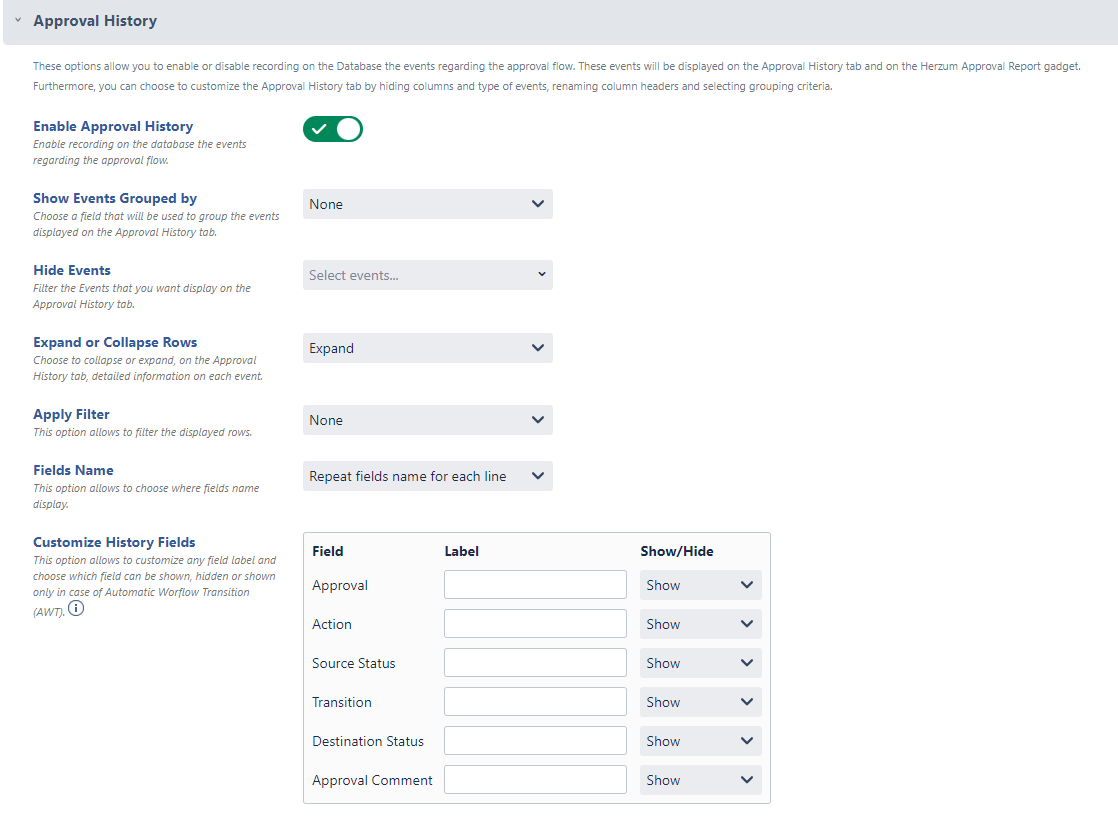Open the Fields Name dropdown

(x=428, y=476)
